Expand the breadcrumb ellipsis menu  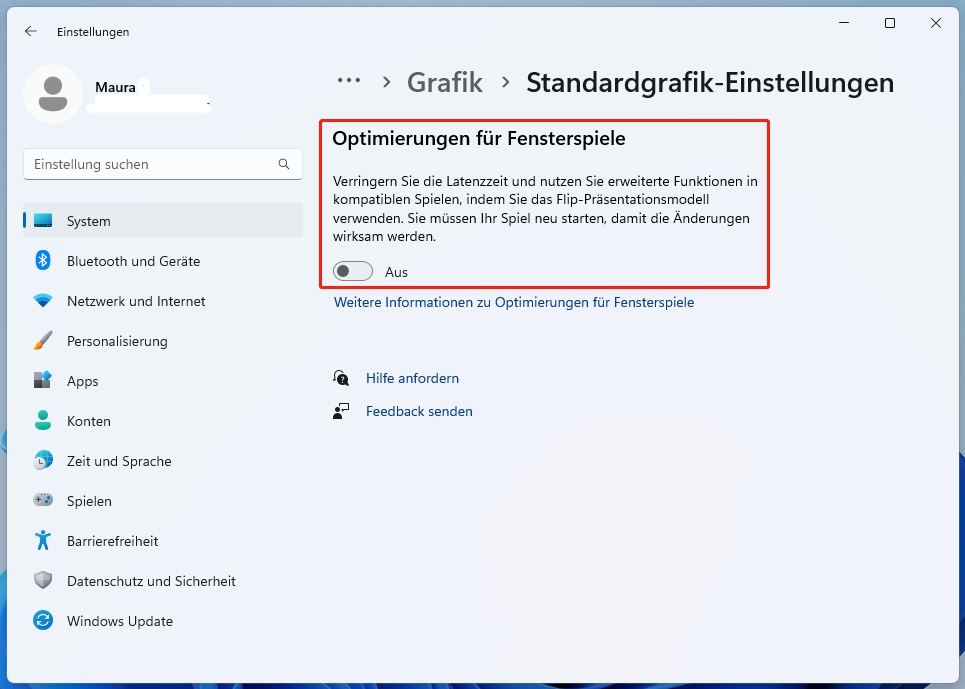coord(349,80)
